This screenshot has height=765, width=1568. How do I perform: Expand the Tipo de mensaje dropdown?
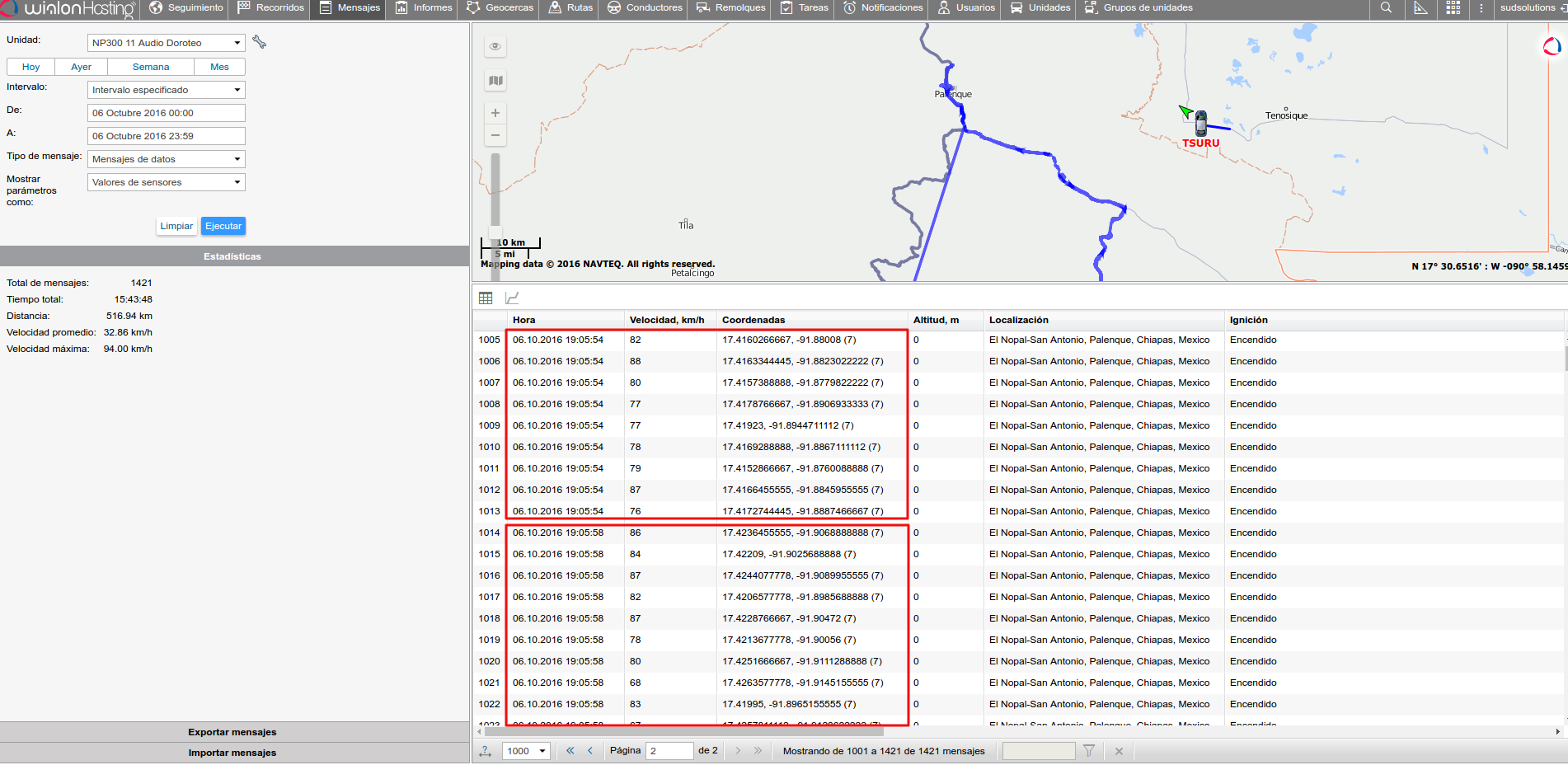[166, 159]
